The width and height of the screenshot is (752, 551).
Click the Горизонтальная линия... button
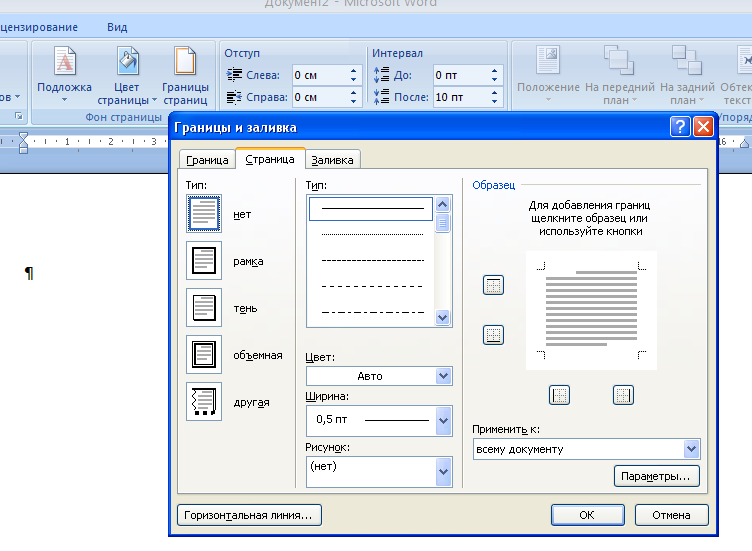coord(249,515)
